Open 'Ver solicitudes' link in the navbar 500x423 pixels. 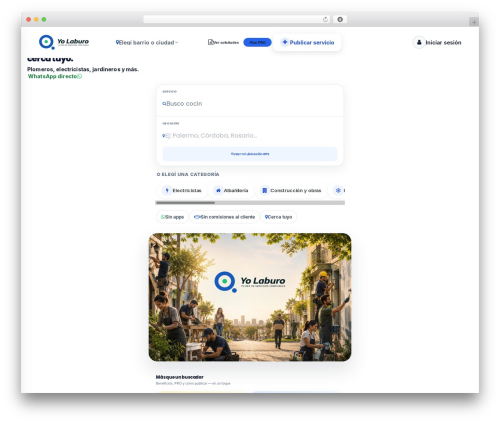point(223,42)
